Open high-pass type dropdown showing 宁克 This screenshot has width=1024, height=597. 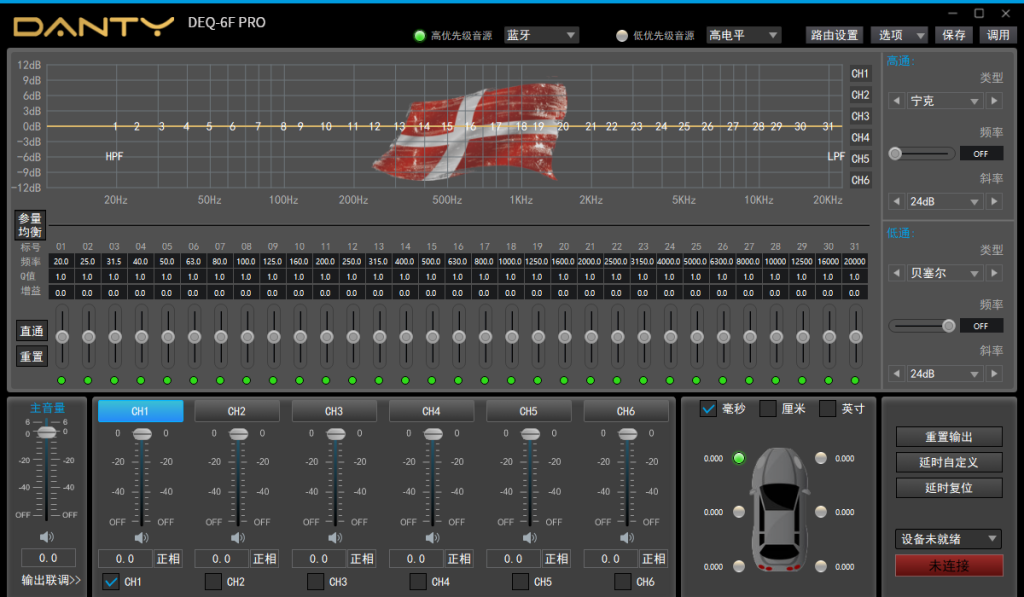click(945, 101)
